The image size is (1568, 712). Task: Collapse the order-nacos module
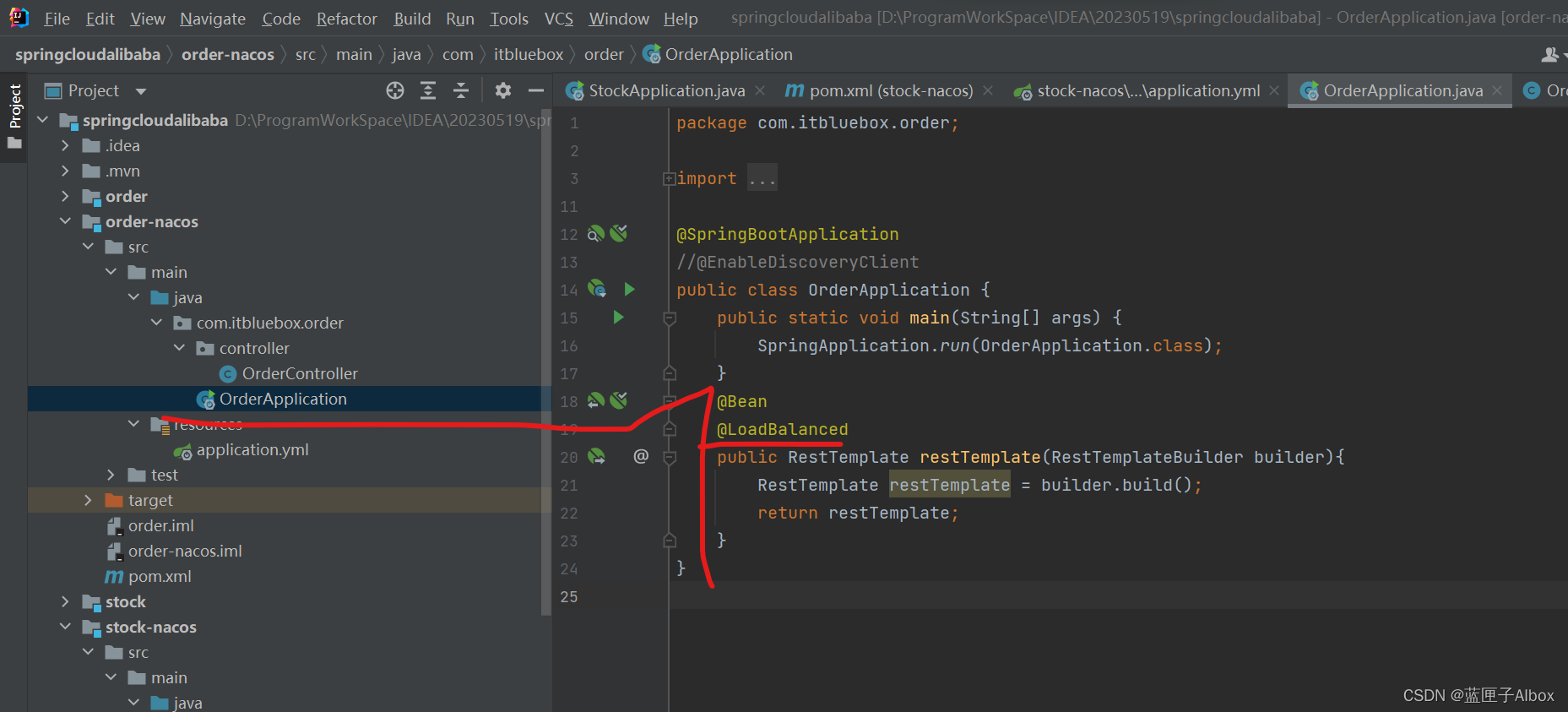pos(66,221)
